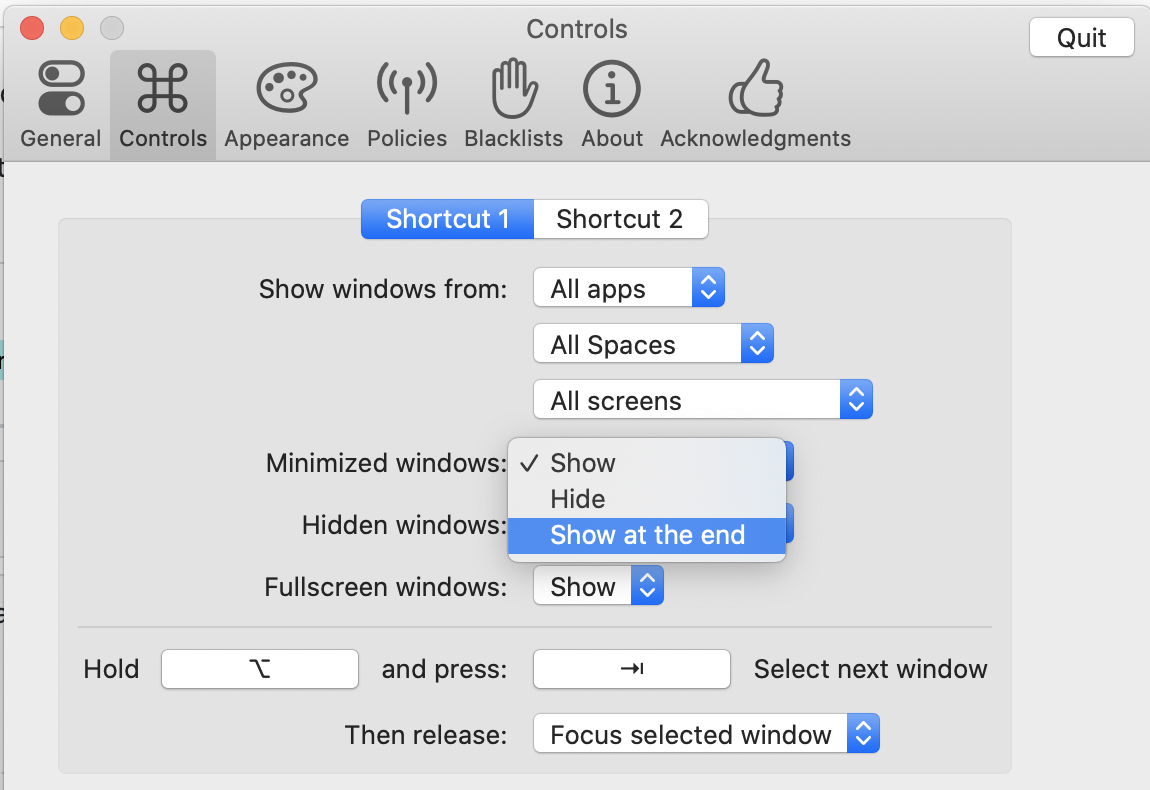Click the command key icon above Controls

[162, 85]
